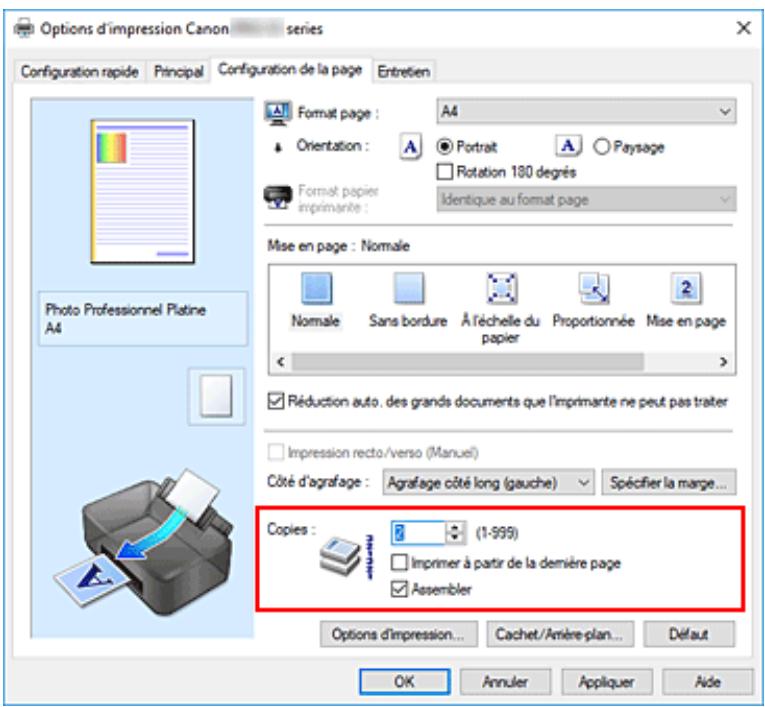This screenshot has height=707, width=765.
Task: Choose the Sans bordure layout icon
Action: click(x=408, y=288)
